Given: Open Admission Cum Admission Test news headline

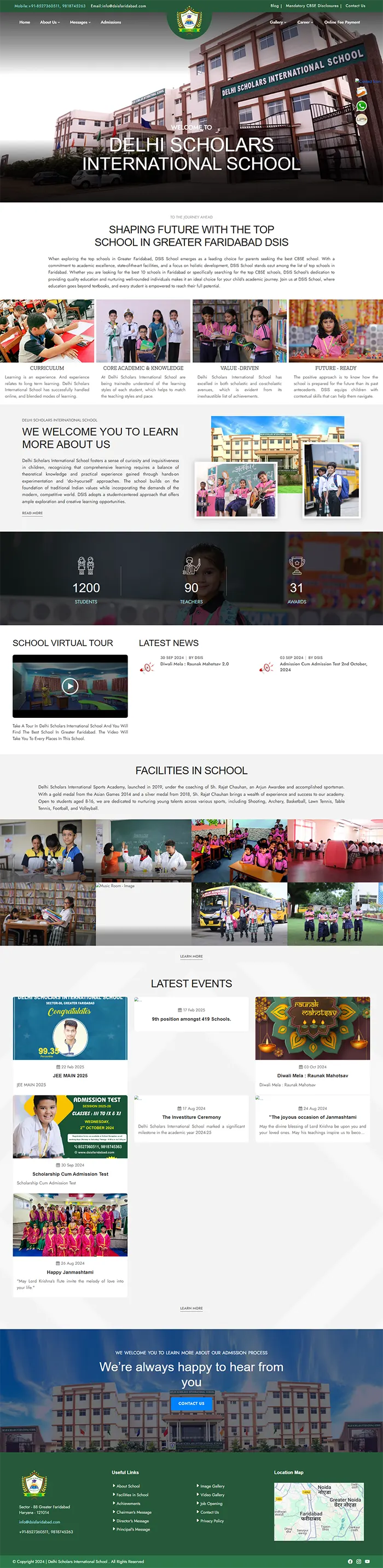Looking at the screenshot, I should [x=323, y=666].
